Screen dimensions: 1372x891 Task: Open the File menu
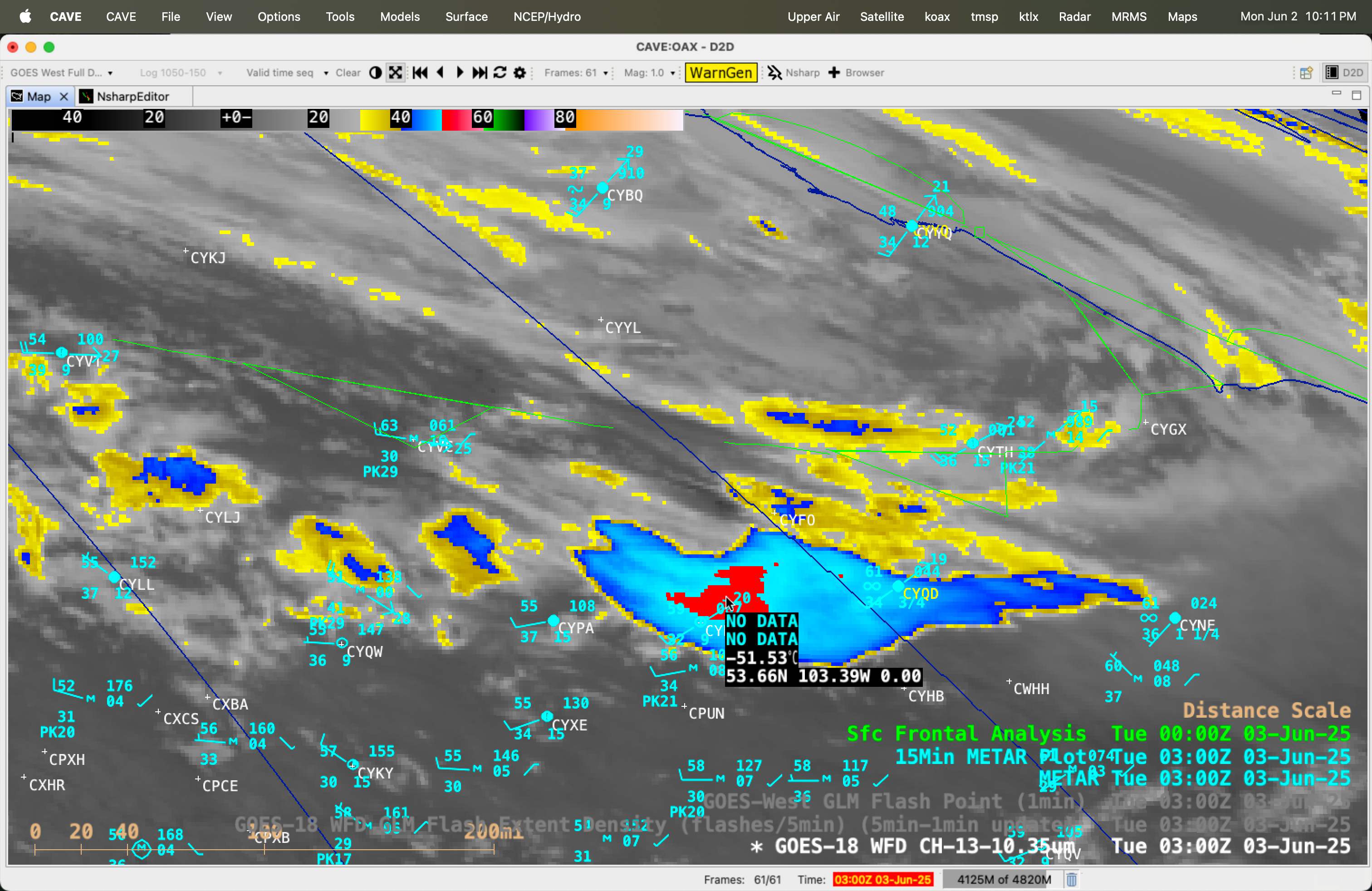tap(171, 16)
